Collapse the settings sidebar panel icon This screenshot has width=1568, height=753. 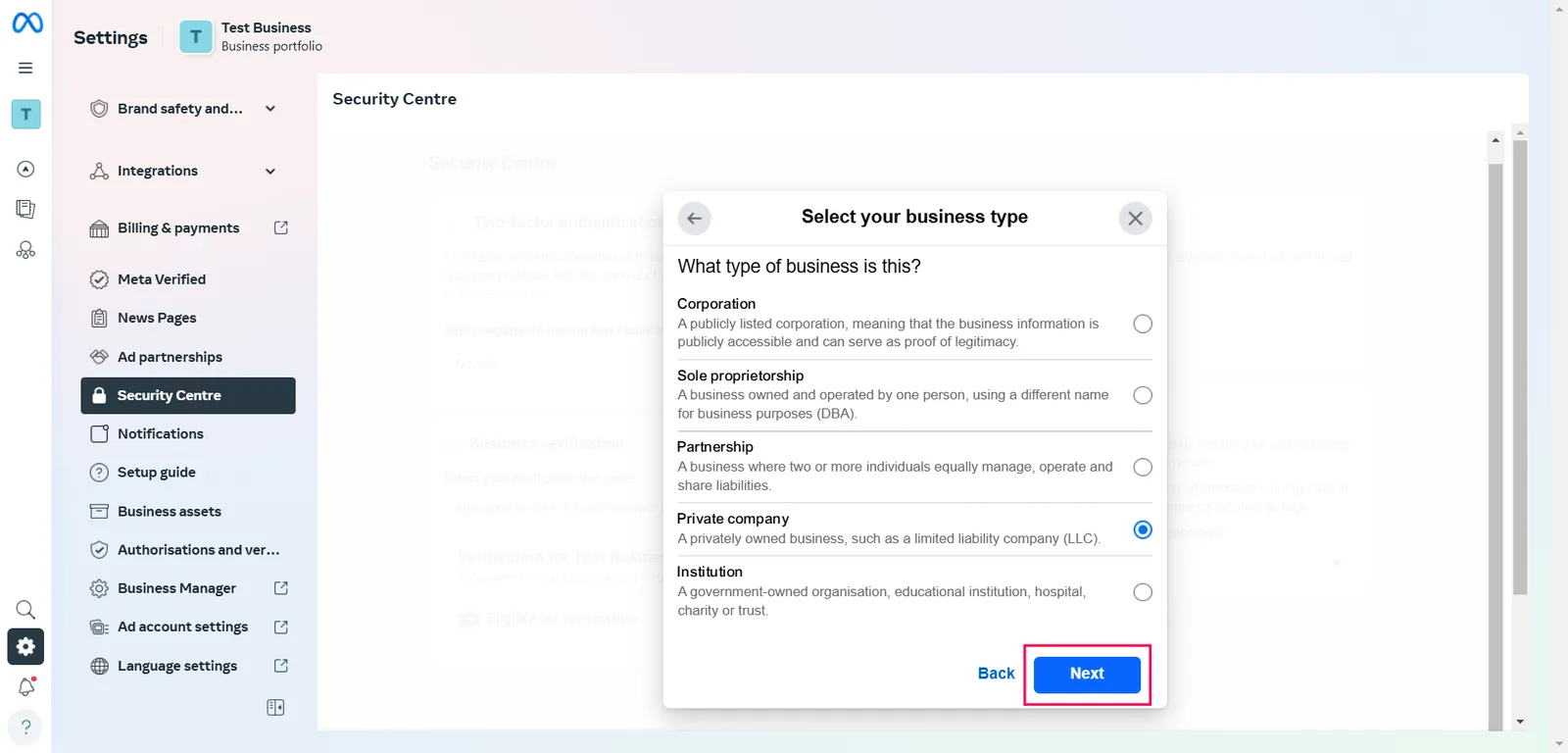tap(275, 707)
